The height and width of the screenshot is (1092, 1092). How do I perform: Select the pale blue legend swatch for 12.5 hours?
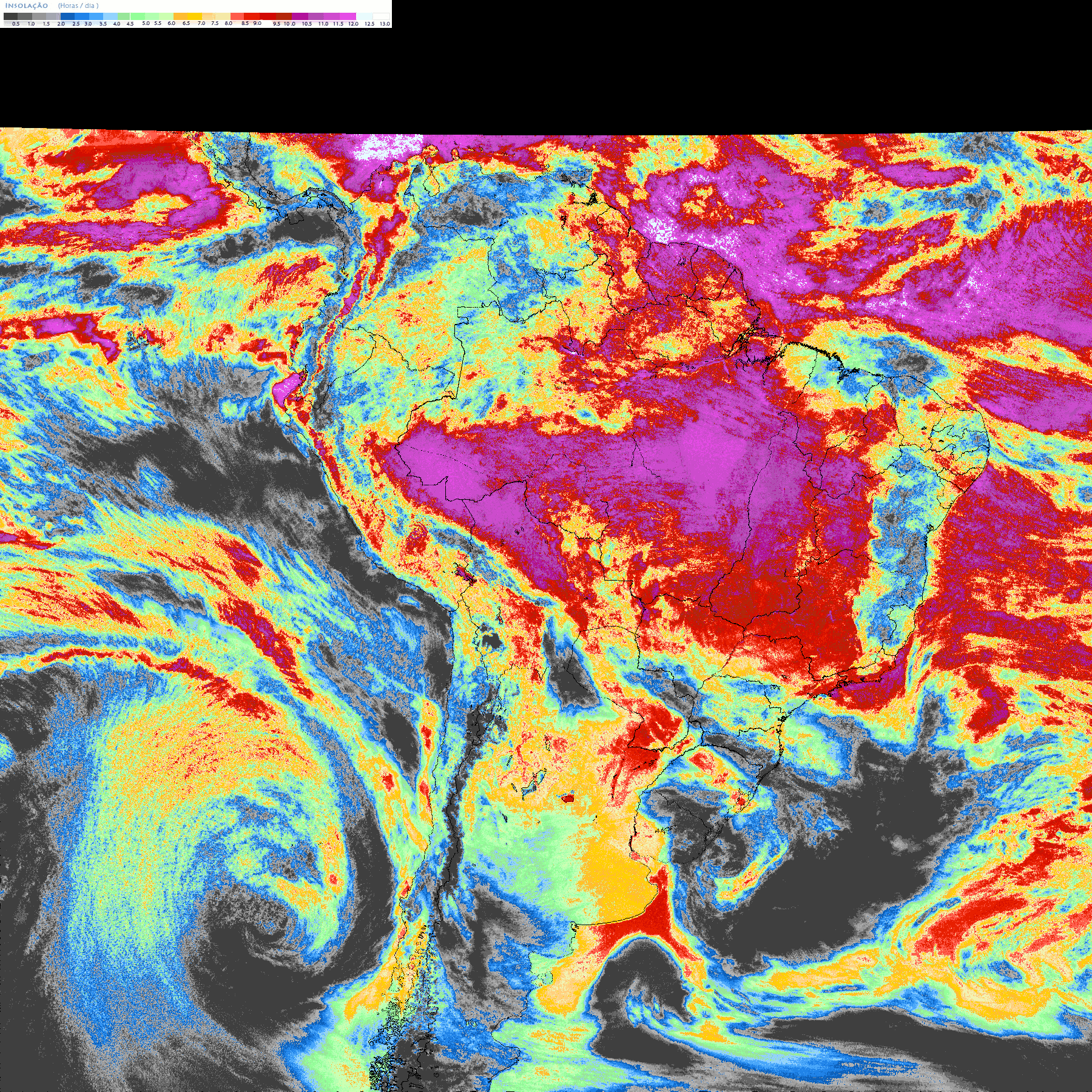(364, 16)
